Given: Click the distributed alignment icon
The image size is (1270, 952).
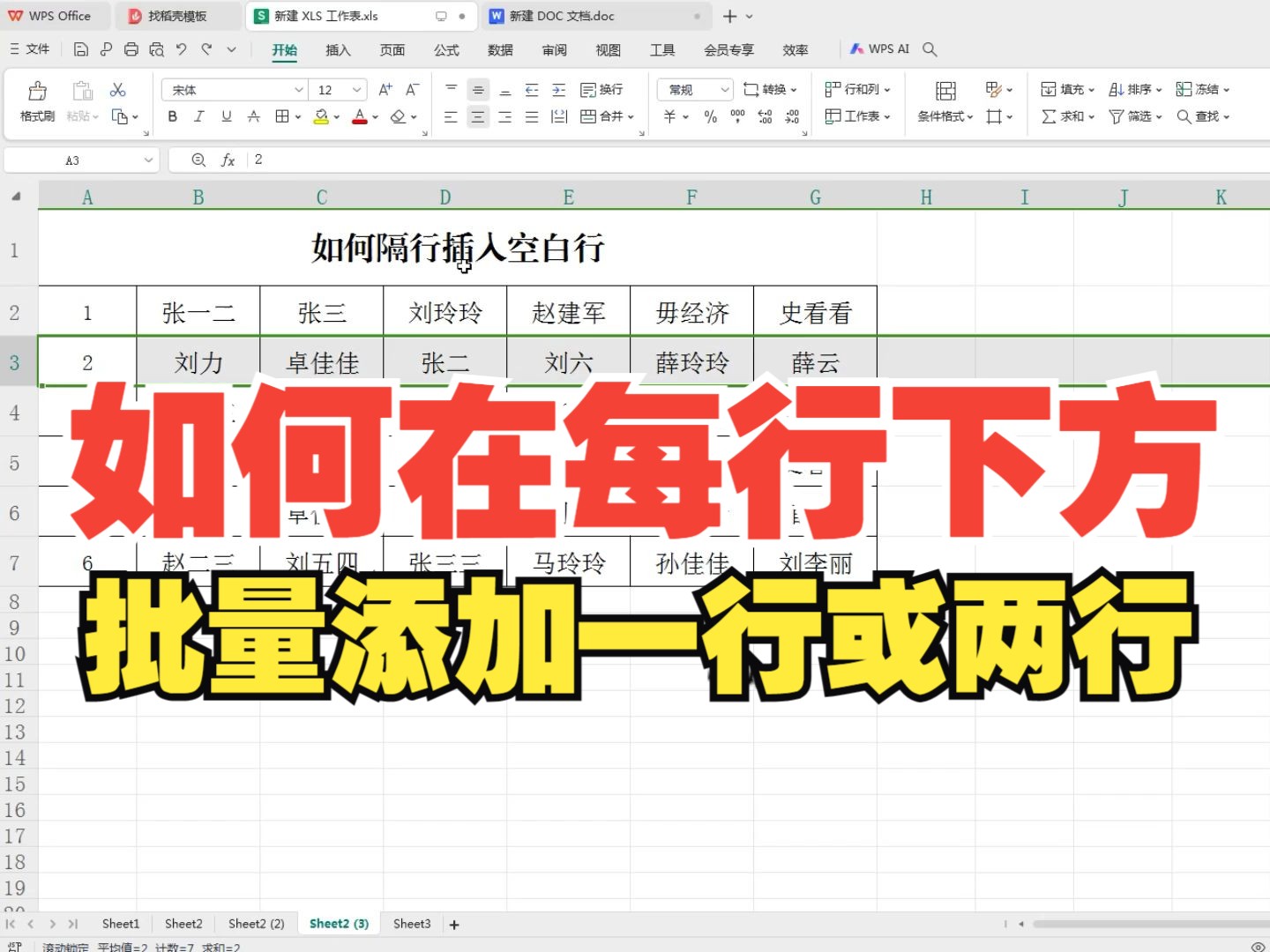Looking at the screenshot, I should tap(558, 116).
